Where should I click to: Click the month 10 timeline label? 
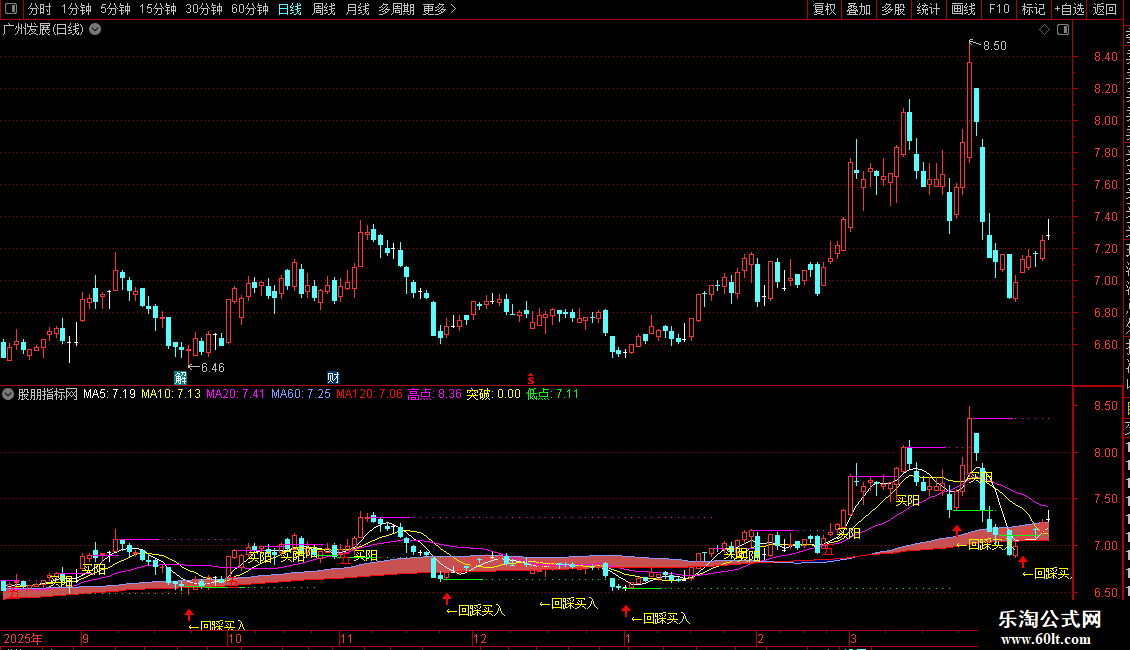[235, 638]
